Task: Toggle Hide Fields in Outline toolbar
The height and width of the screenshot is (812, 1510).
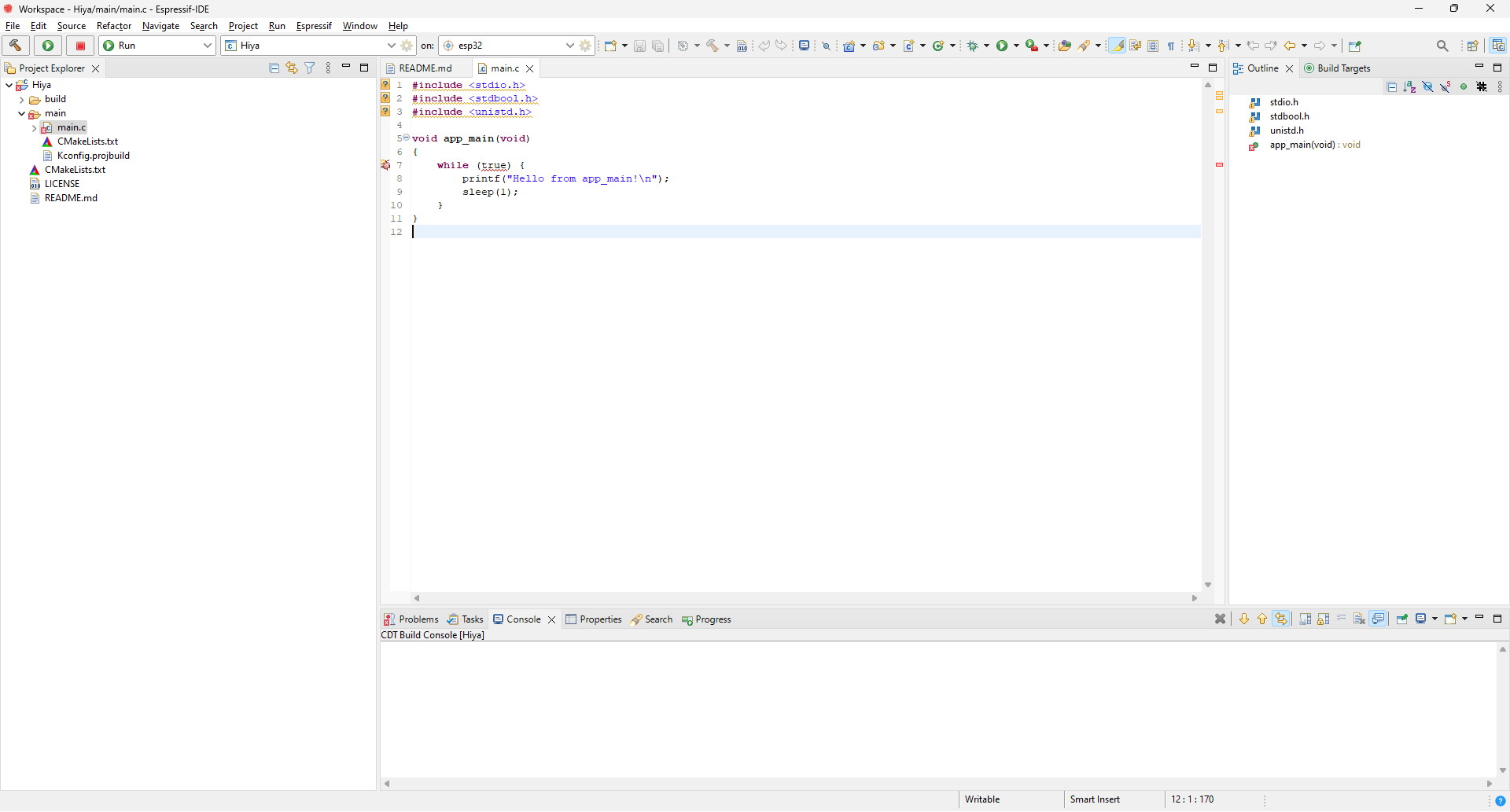Action: (x=1427, y=87)
